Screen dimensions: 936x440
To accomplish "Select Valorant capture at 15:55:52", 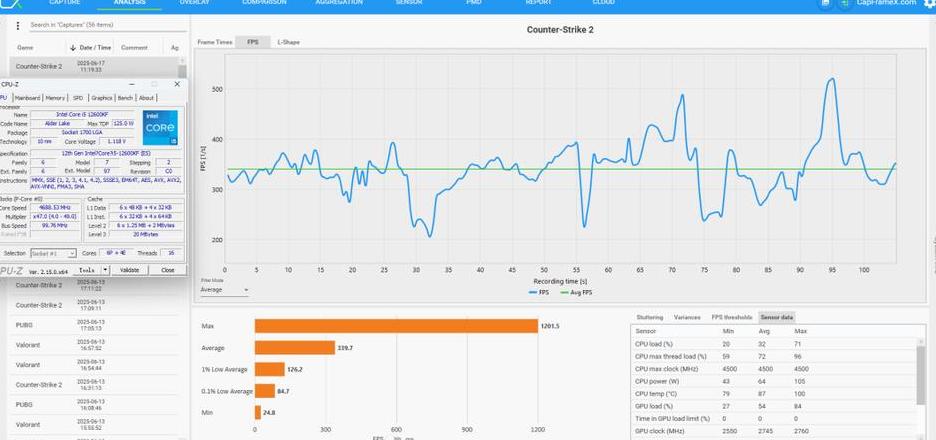I will point(94,424).
